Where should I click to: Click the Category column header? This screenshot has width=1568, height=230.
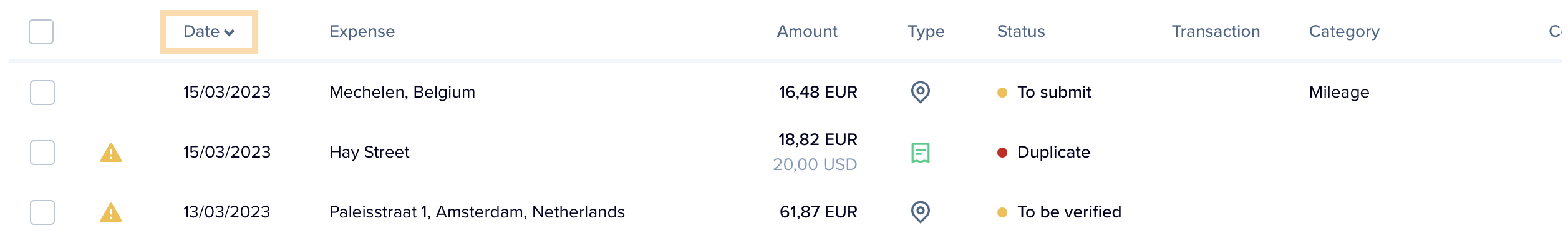tap(1343, 32)
